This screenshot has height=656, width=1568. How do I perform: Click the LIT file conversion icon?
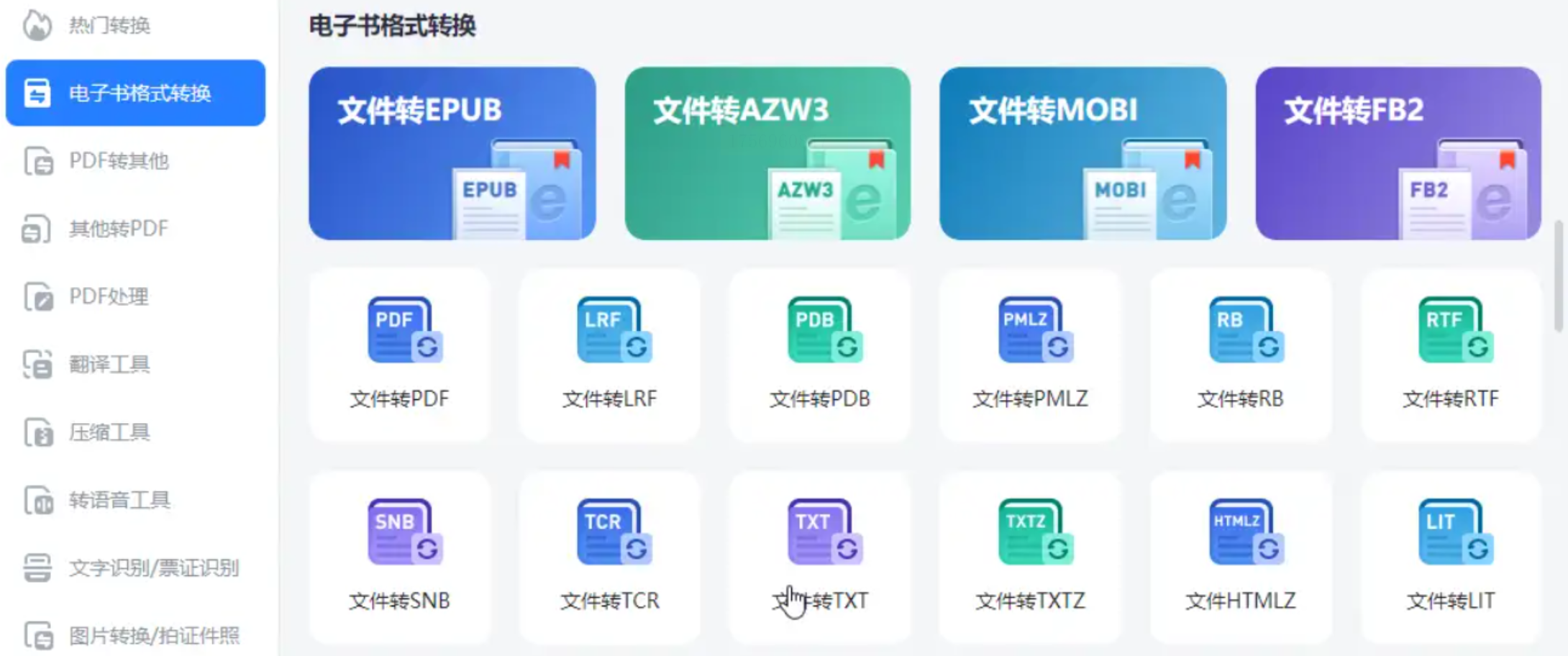point(1456,532)
